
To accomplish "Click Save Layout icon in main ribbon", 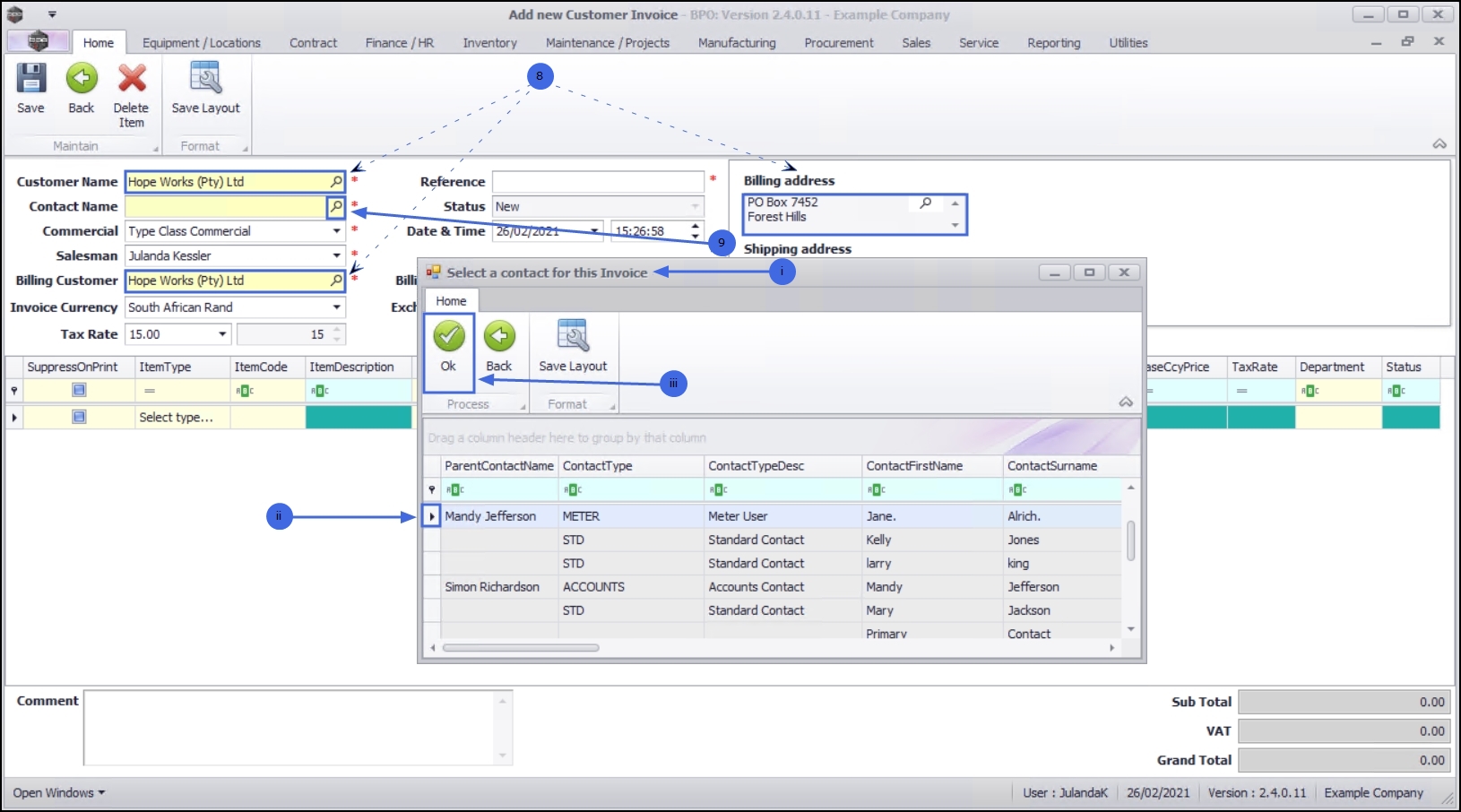I will pyautogui.click(x=205, y=79).
